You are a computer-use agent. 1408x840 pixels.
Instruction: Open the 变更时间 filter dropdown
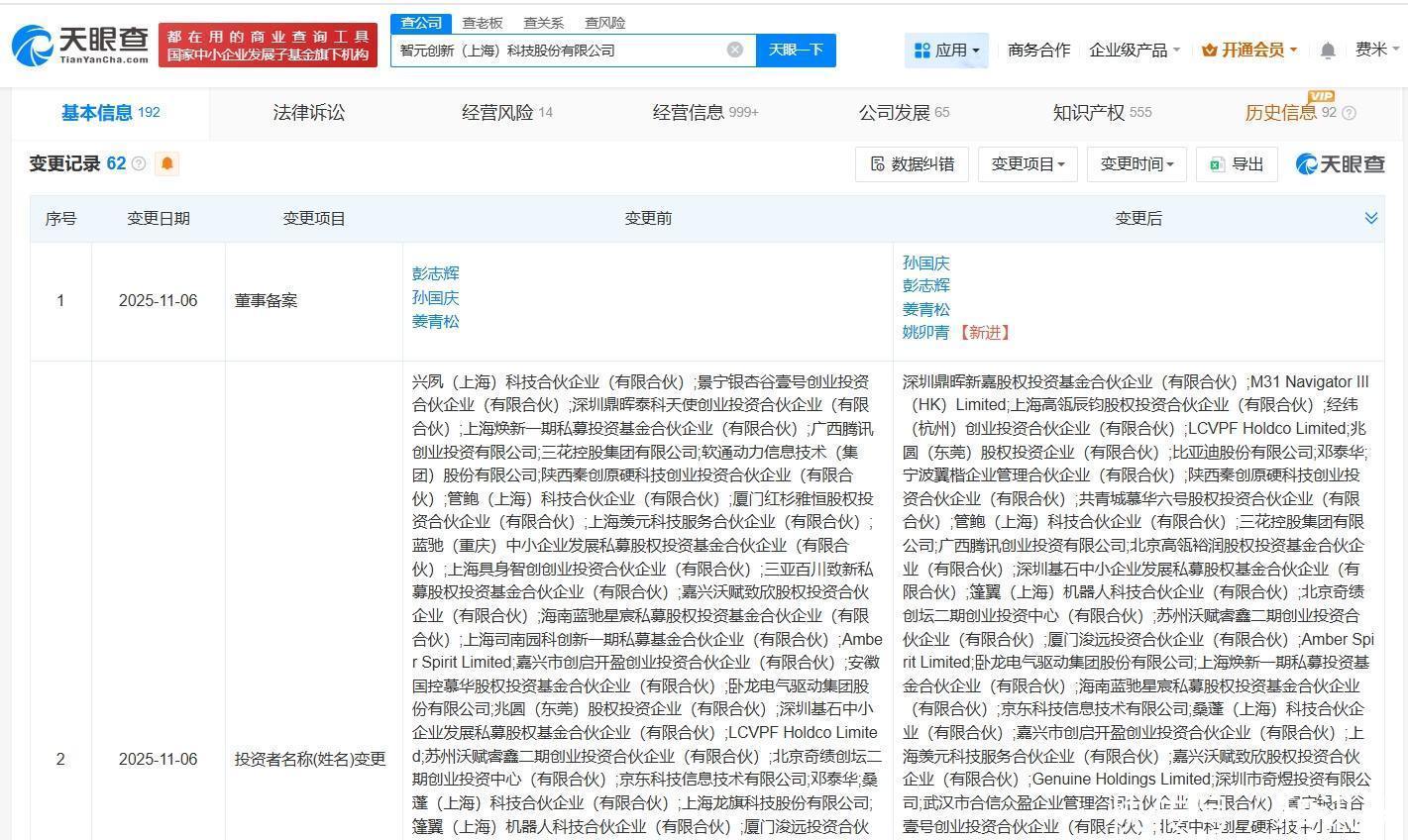point(1137,164)
